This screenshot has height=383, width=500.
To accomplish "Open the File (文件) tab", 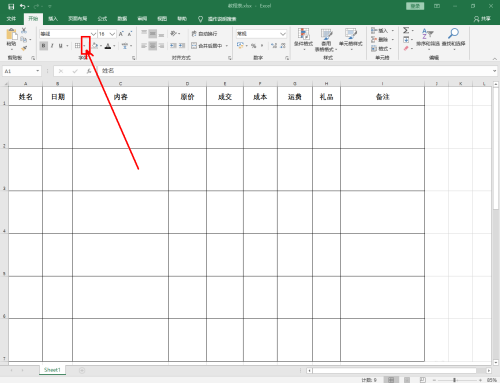I will point(11,19).
